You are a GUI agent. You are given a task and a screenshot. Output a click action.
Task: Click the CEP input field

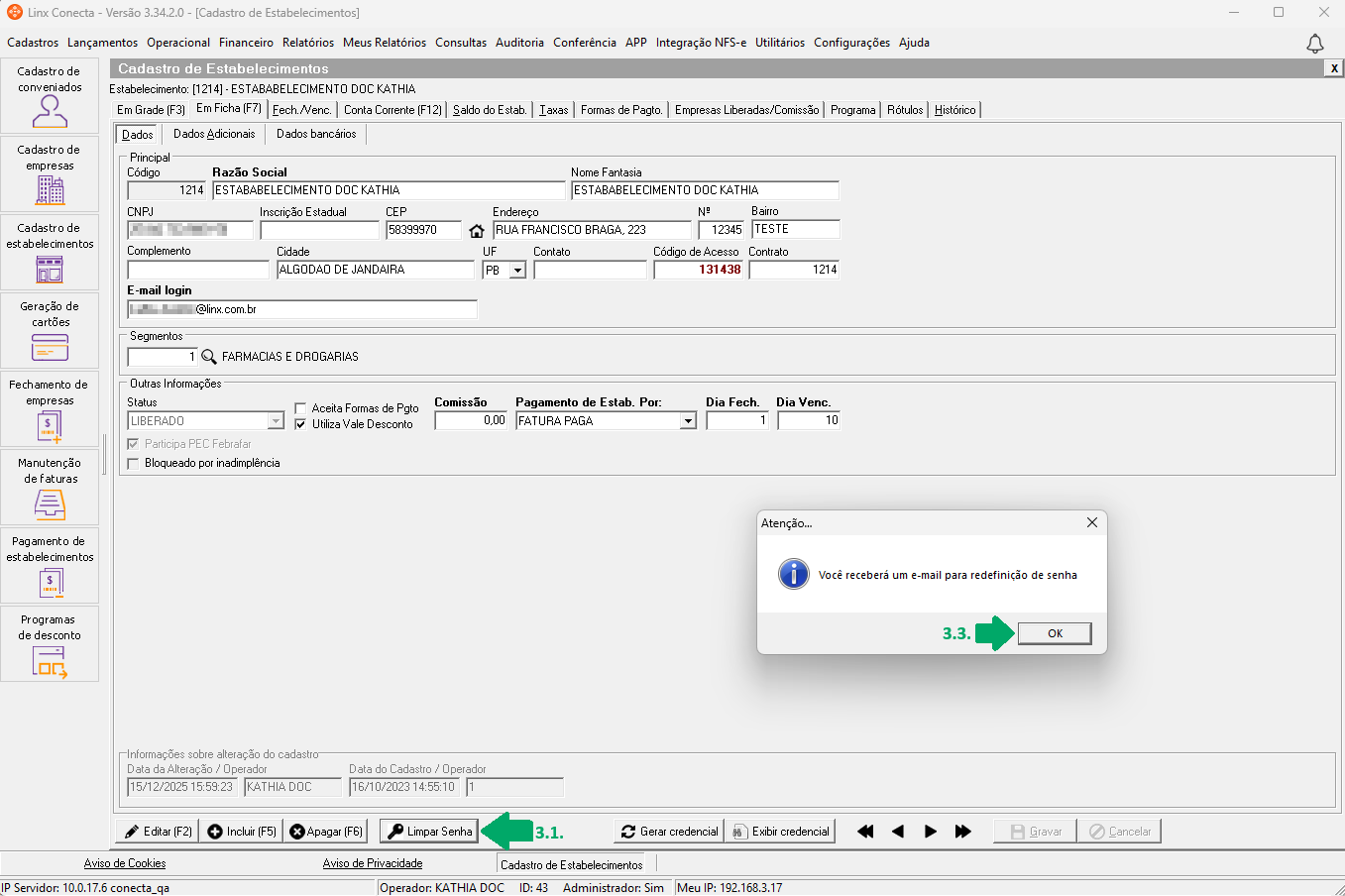(x=423, y=230)
